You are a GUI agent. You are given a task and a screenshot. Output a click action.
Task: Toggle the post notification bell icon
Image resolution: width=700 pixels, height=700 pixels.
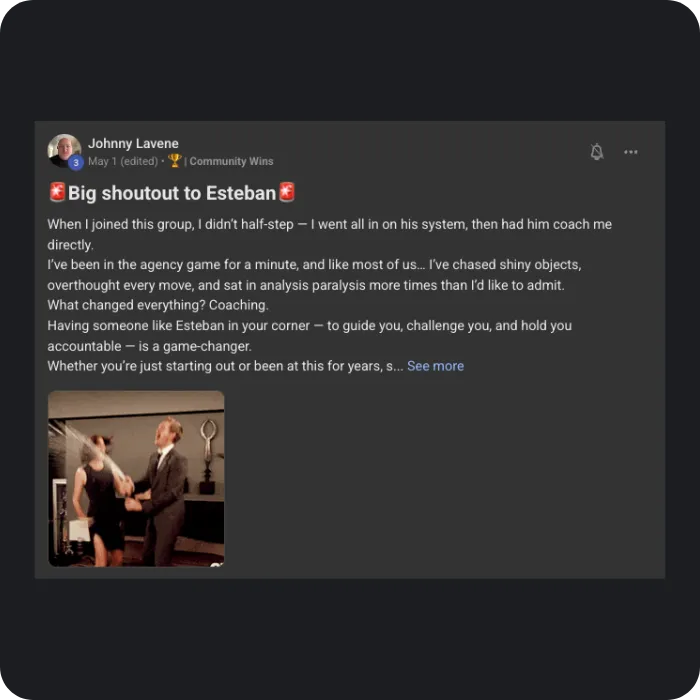pyautogui.click(x=596, y=152)
